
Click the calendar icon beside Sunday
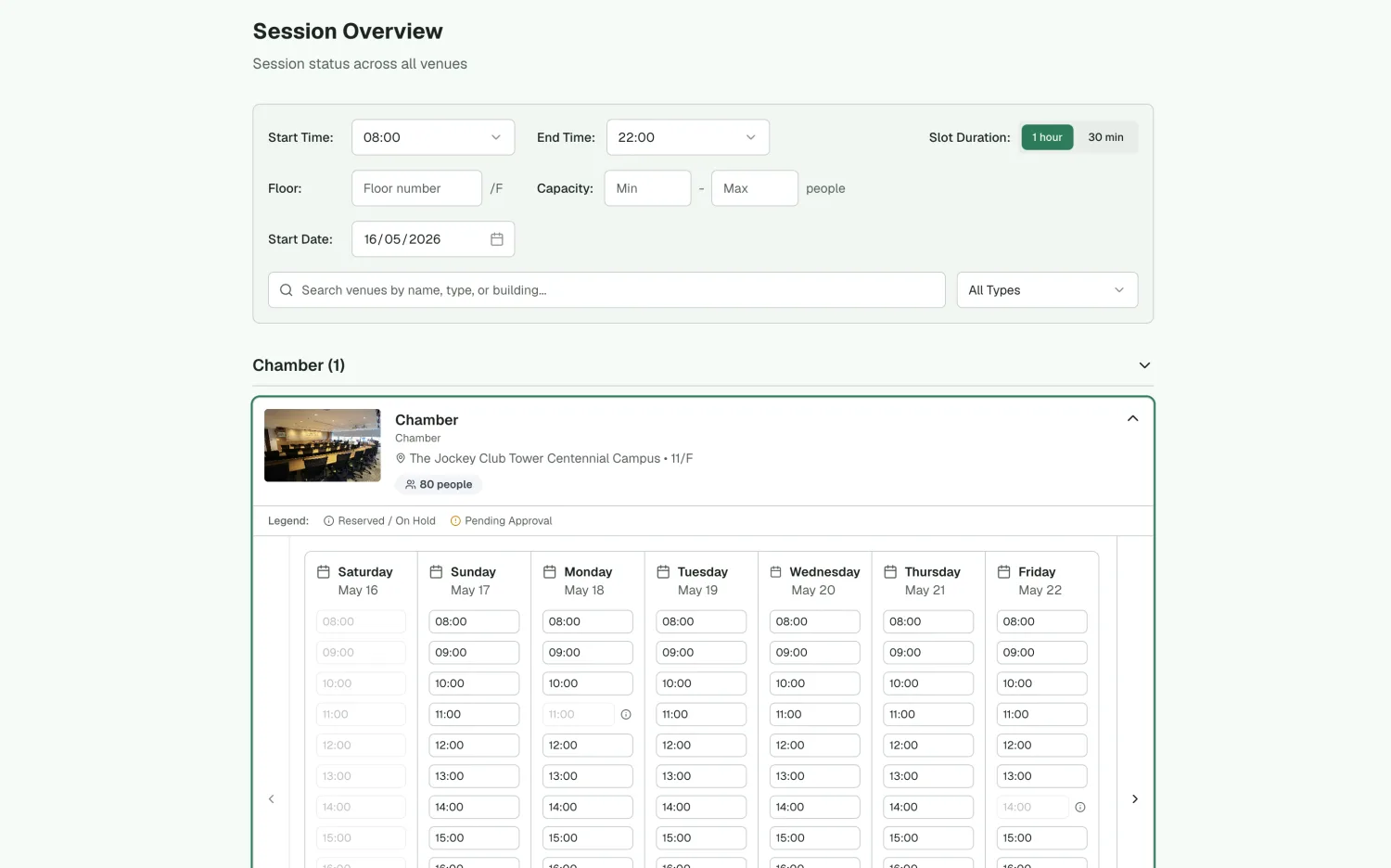click(436, 572)
